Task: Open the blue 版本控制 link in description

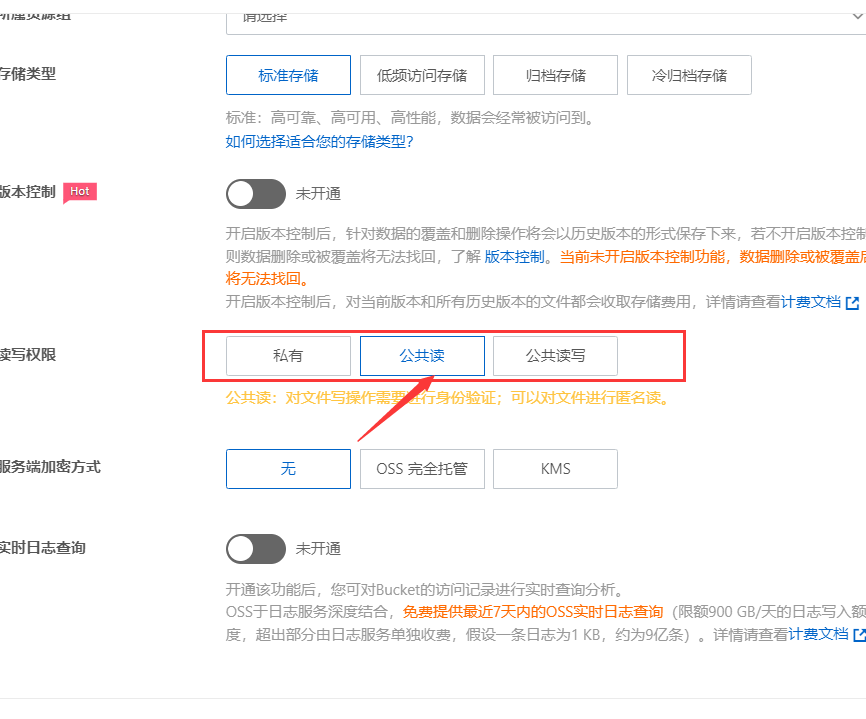Action: point(515,257)
